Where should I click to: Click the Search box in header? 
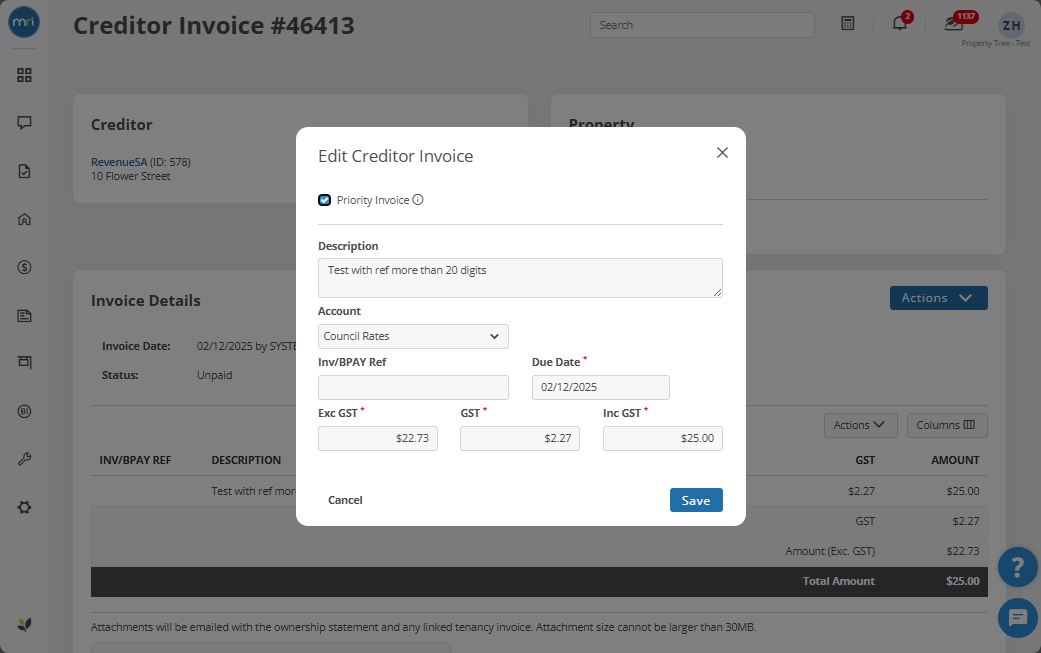702,25
